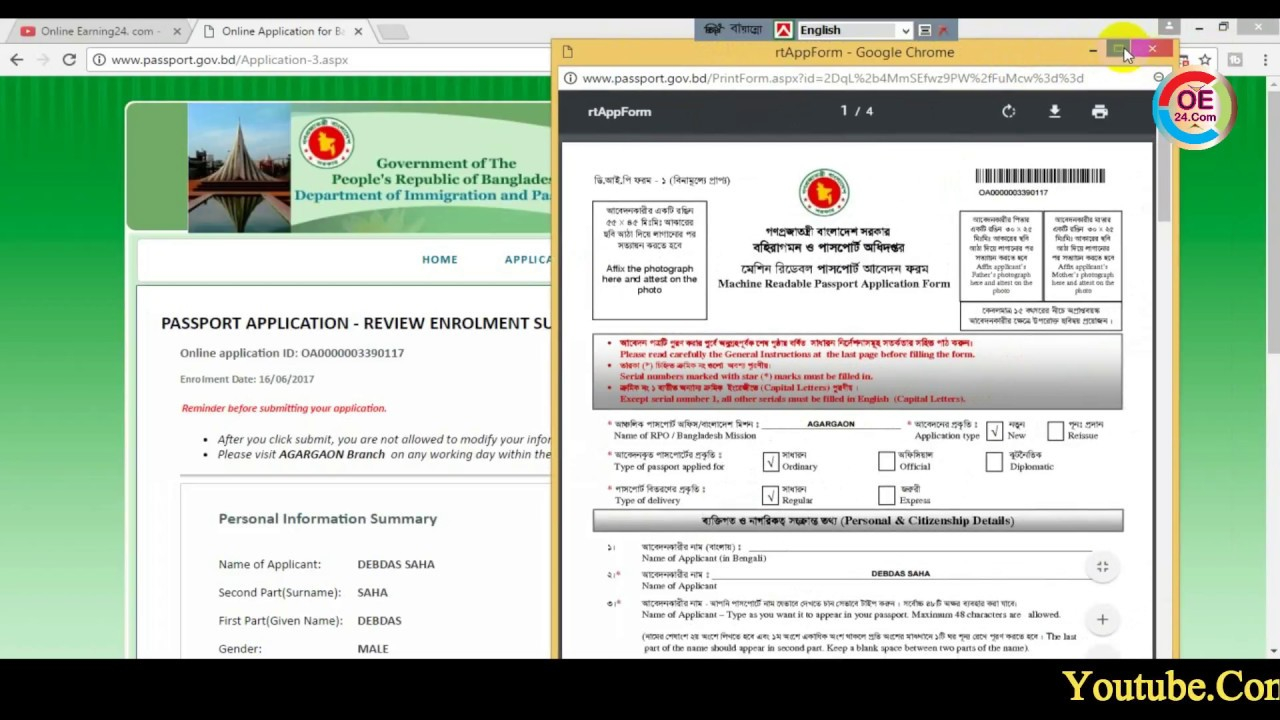Close the Online Earning24 tab
The image size is (1280, 720).
[177, 31]
